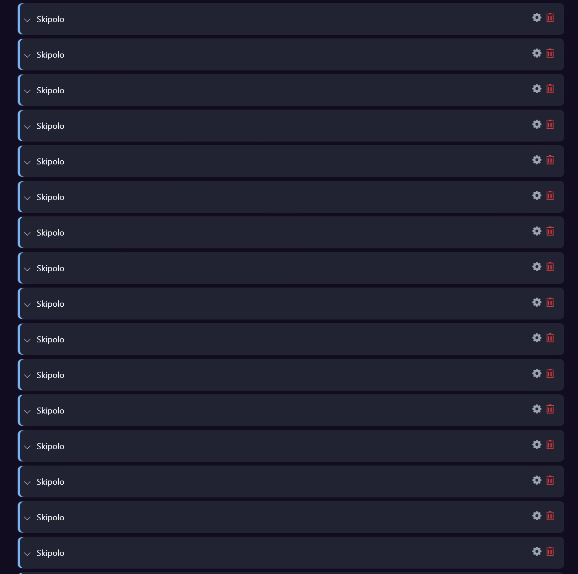Delete the last fully visible Skipolo row

click(x=550, y=552)
